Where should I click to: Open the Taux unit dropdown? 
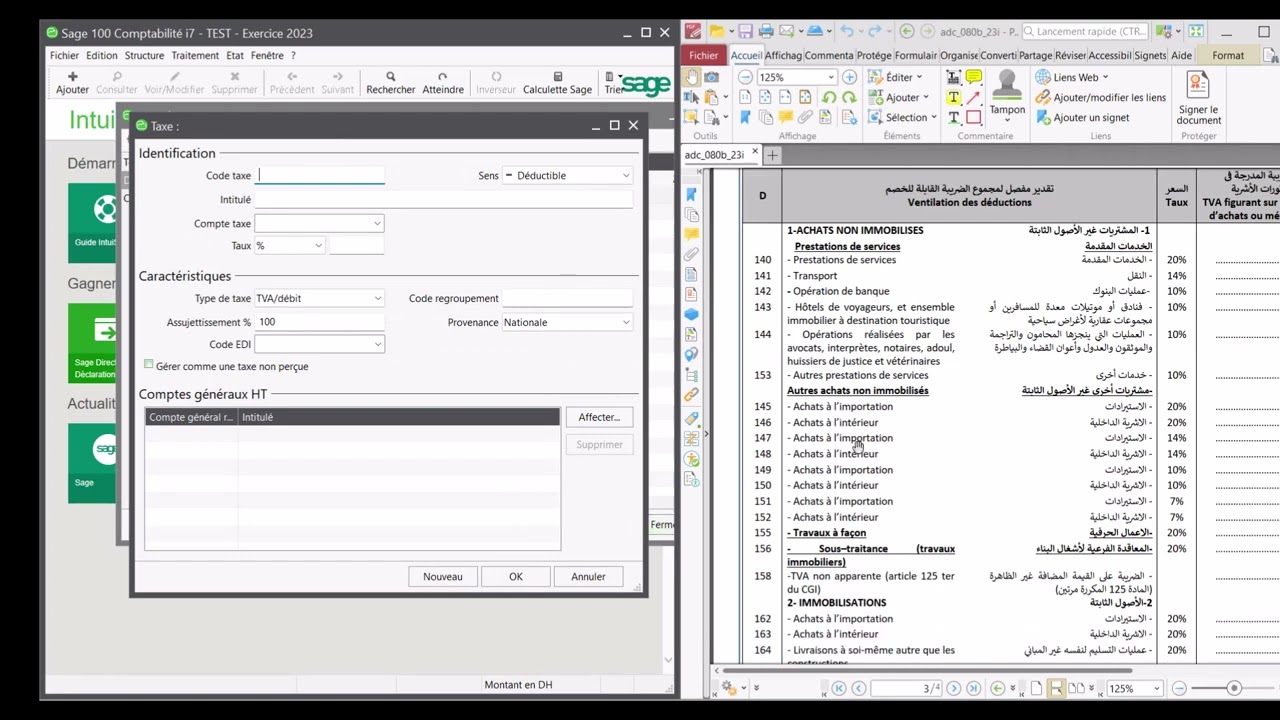tap(290, 245)
